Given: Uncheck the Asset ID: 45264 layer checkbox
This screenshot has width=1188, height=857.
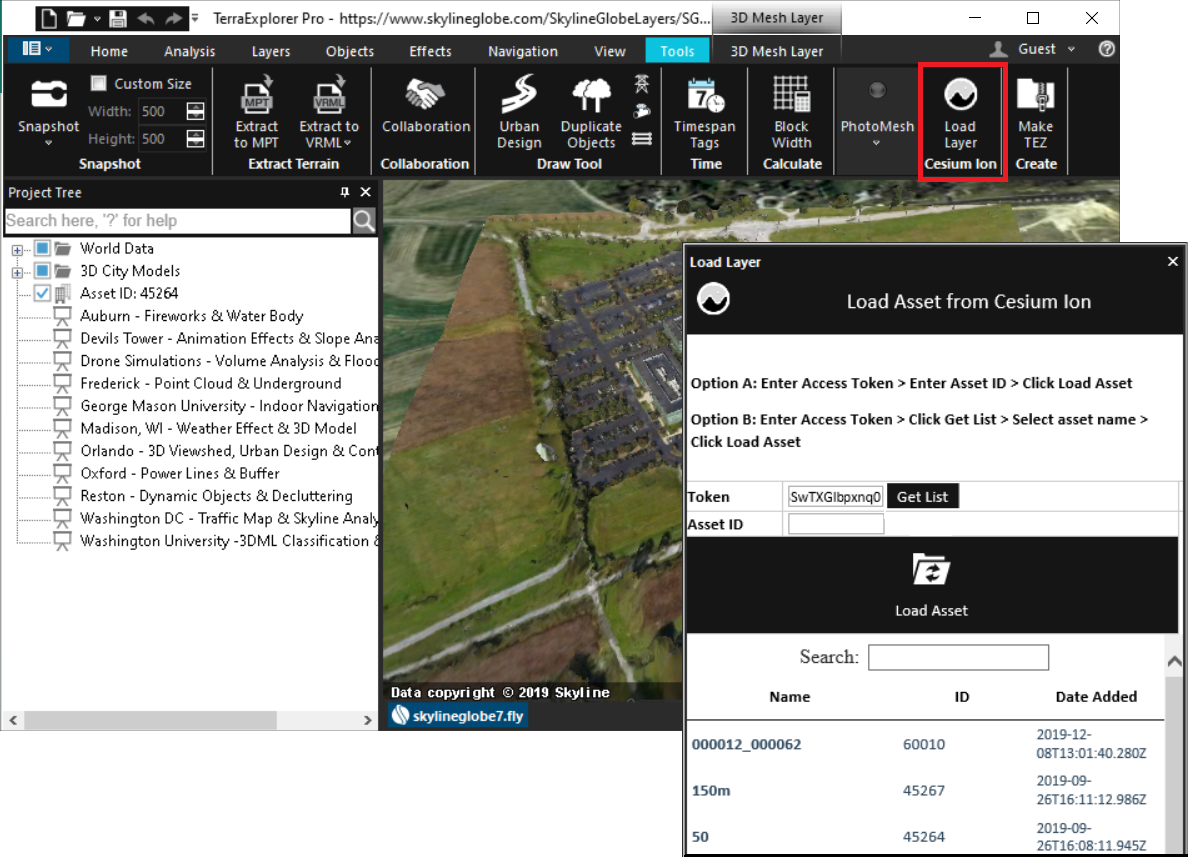Looking at the screenshot, I should pos(42,294).
